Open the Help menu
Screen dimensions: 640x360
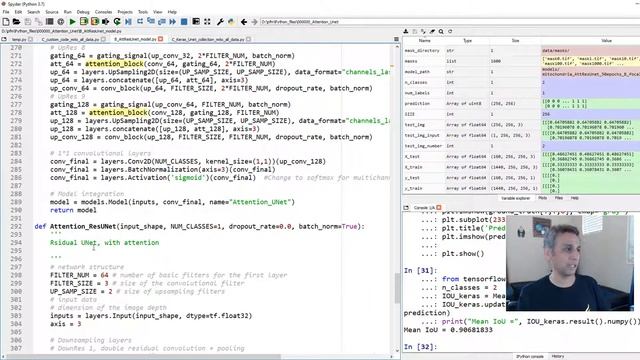(172, 12)
